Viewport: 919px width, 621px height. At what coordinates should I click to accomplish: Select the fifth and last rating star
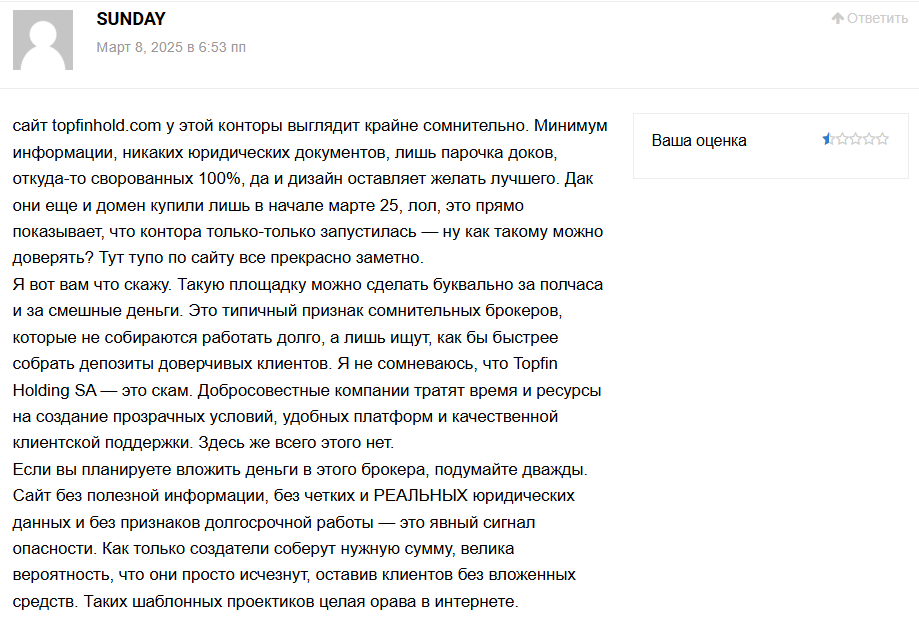point(883,139)
